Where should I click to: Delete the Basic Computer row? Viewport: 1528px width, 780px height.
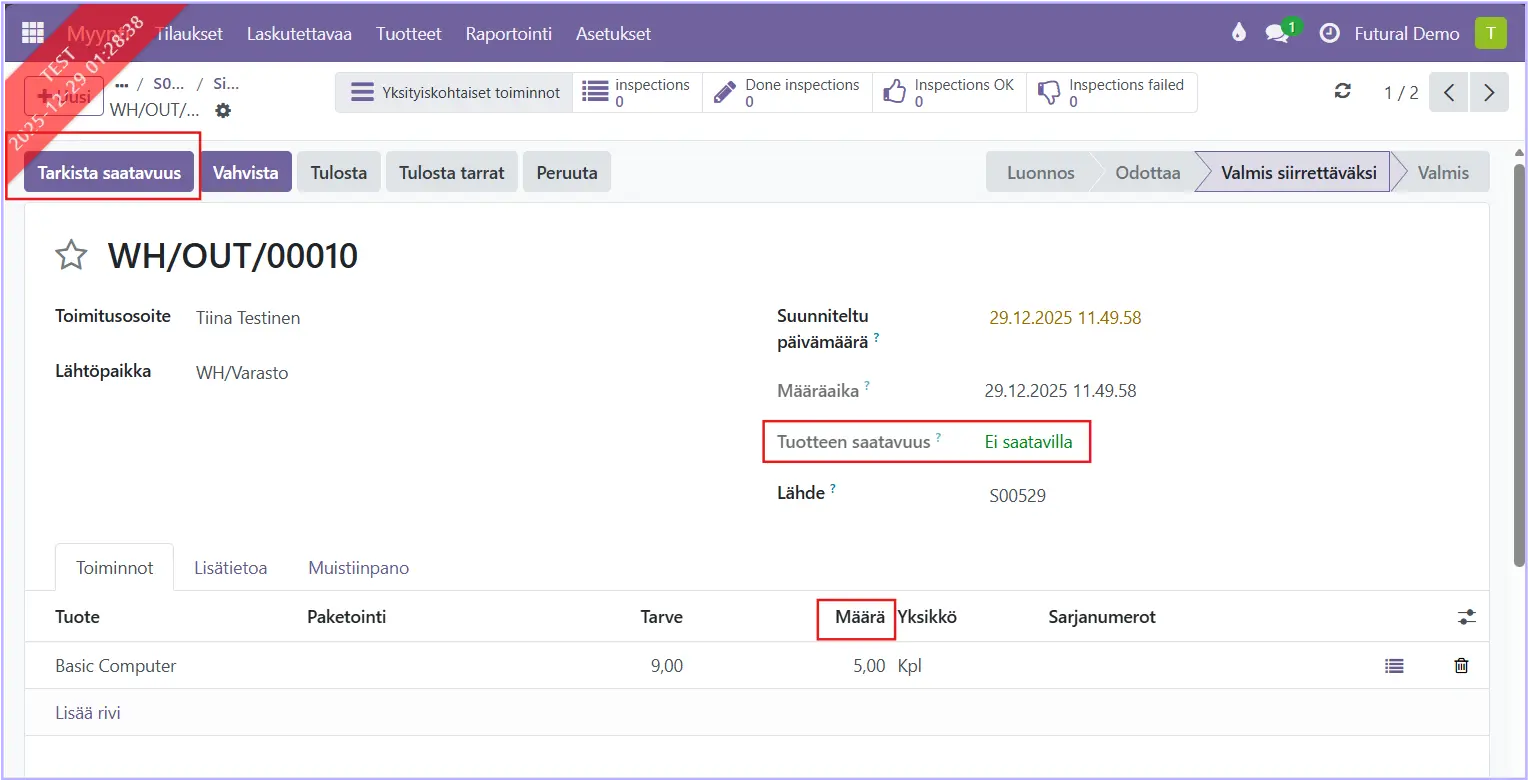pyautogui.click(x=1461, y=666)
